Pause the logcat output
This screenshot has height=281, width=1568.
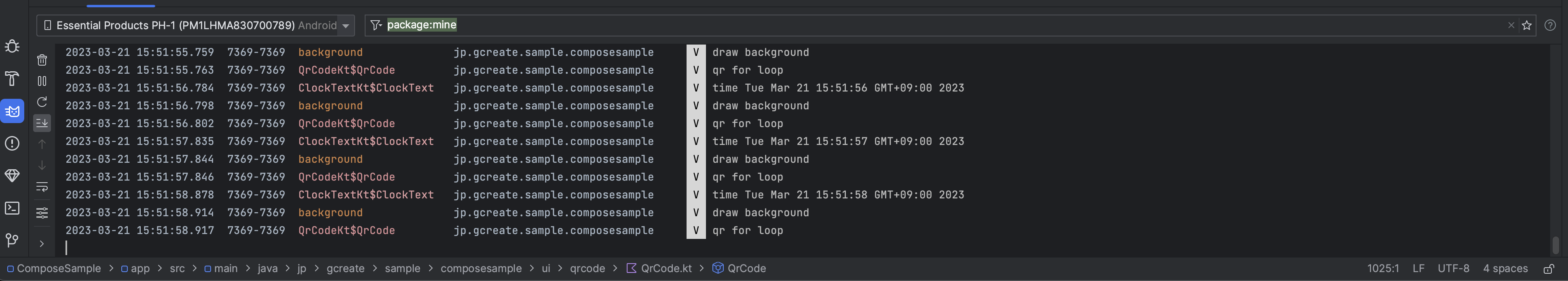tap(42, 81)
